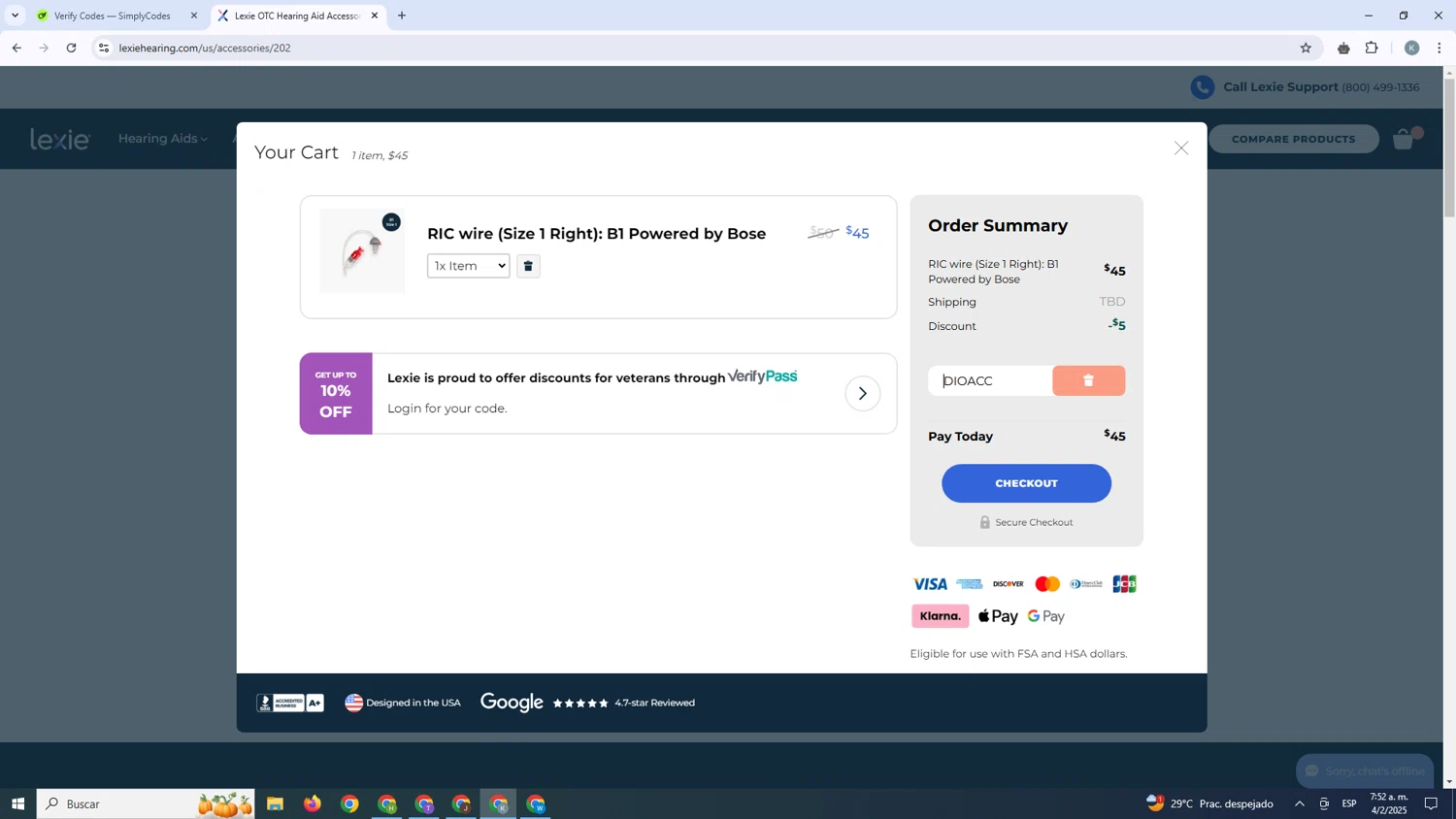Click the Visa card logo
This screenshot has width=1456, height=819.
930,584
